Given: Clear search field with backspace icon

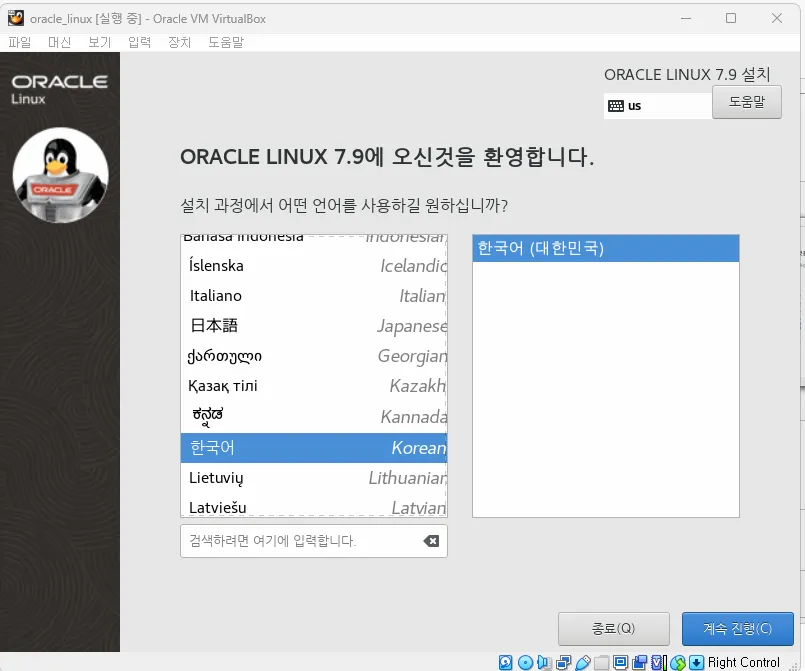Looking at the screenshot, I should (431, 541).
